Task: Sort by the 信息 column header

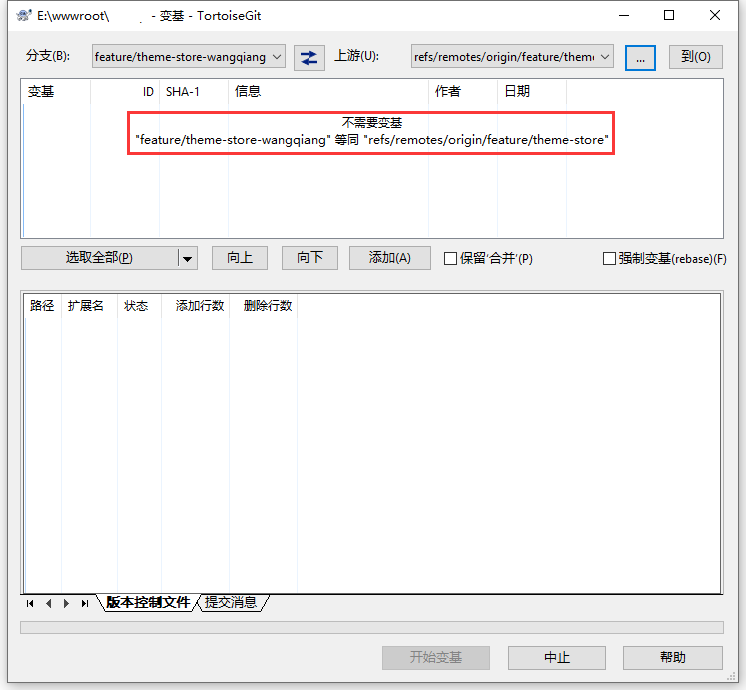Action: 328,91
